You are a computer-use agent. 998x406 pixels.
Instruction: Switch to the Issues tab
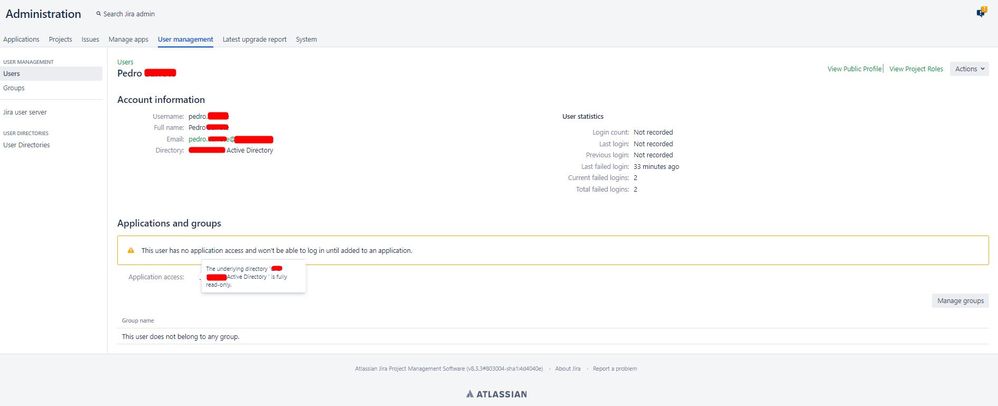click(x=90, y=39)
